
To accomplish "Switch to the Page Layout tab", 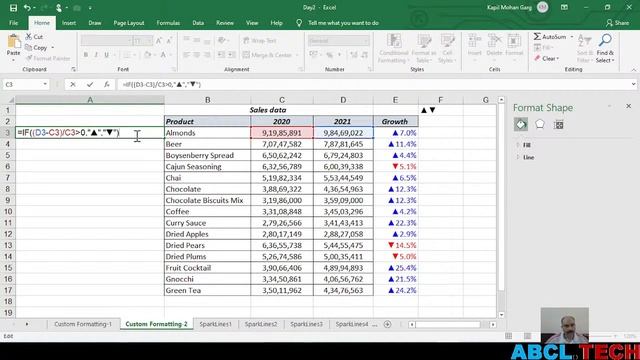I will point(129,23).
